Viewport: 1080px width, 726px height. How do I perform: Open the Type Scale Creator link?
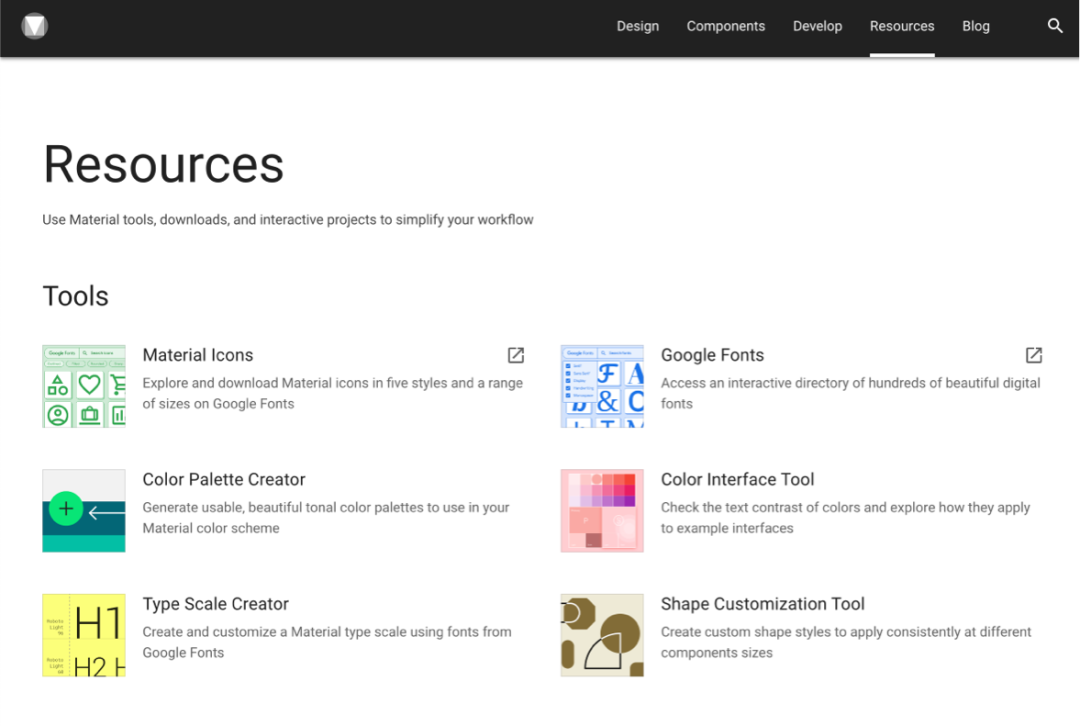tap(216, 604)
